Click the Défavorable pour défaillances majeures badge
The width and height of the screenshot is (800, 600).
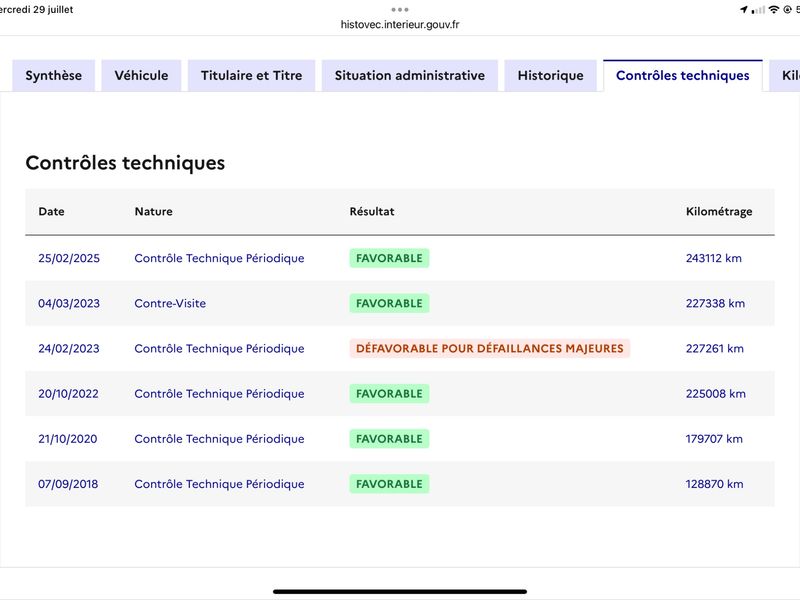(490, 348)
